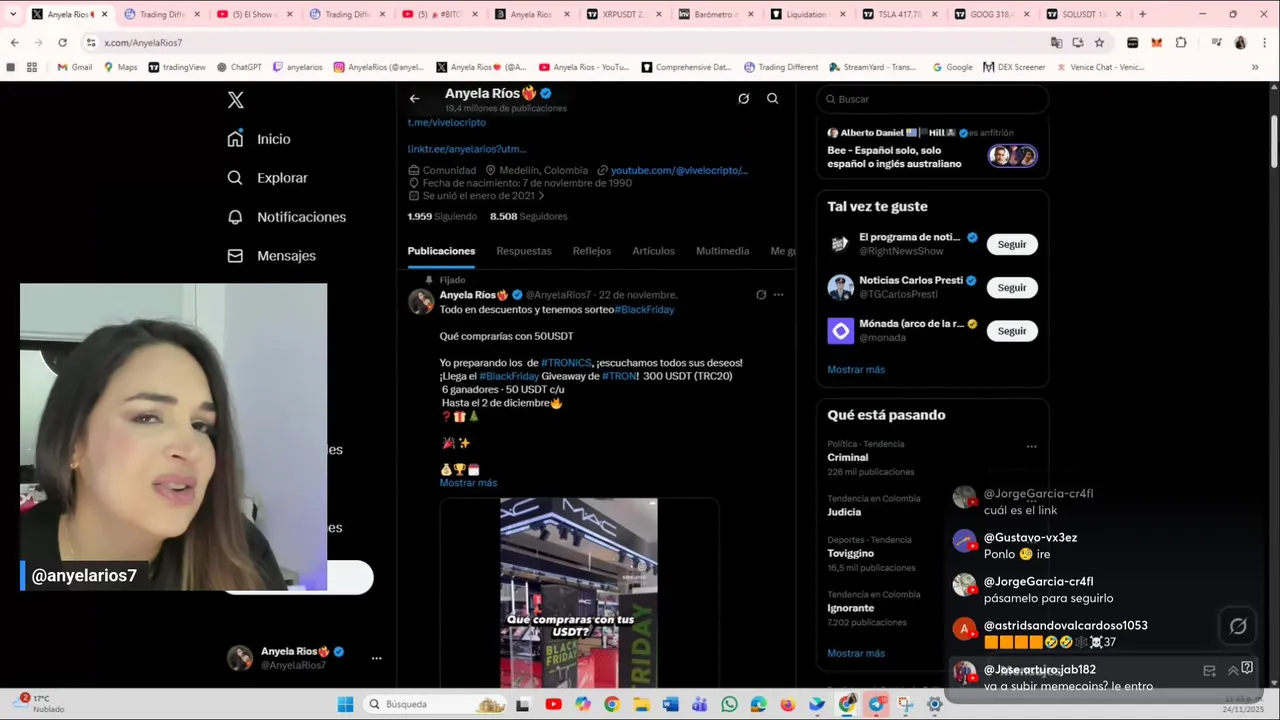The width and height of the screenshot is (1280, 720).
Task: Open Mensajes in the X sidebar
Action: (x=271, y=256)
